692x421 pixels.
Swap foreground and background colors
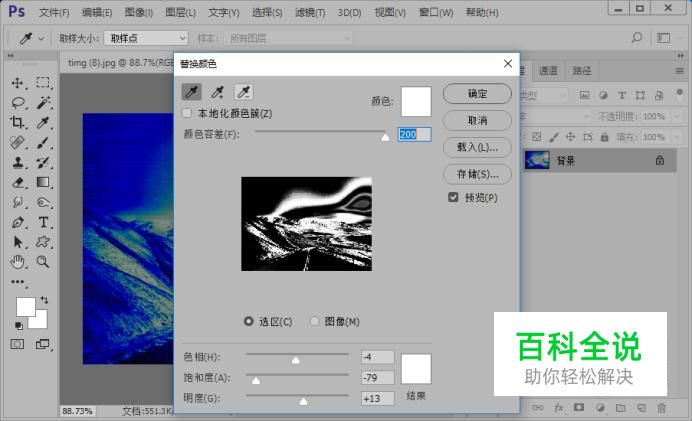pos(44,300)
